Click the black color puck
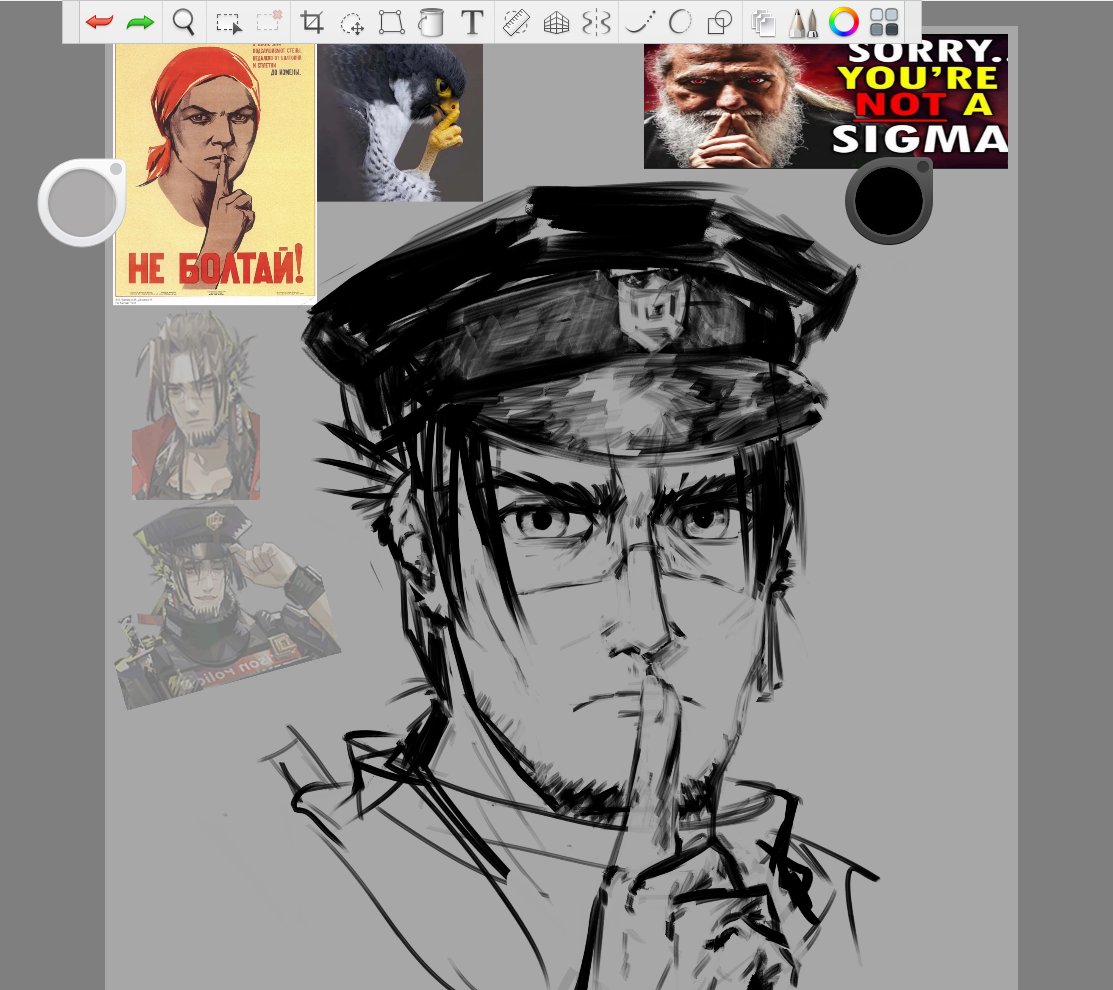 (x=889, y=201)
